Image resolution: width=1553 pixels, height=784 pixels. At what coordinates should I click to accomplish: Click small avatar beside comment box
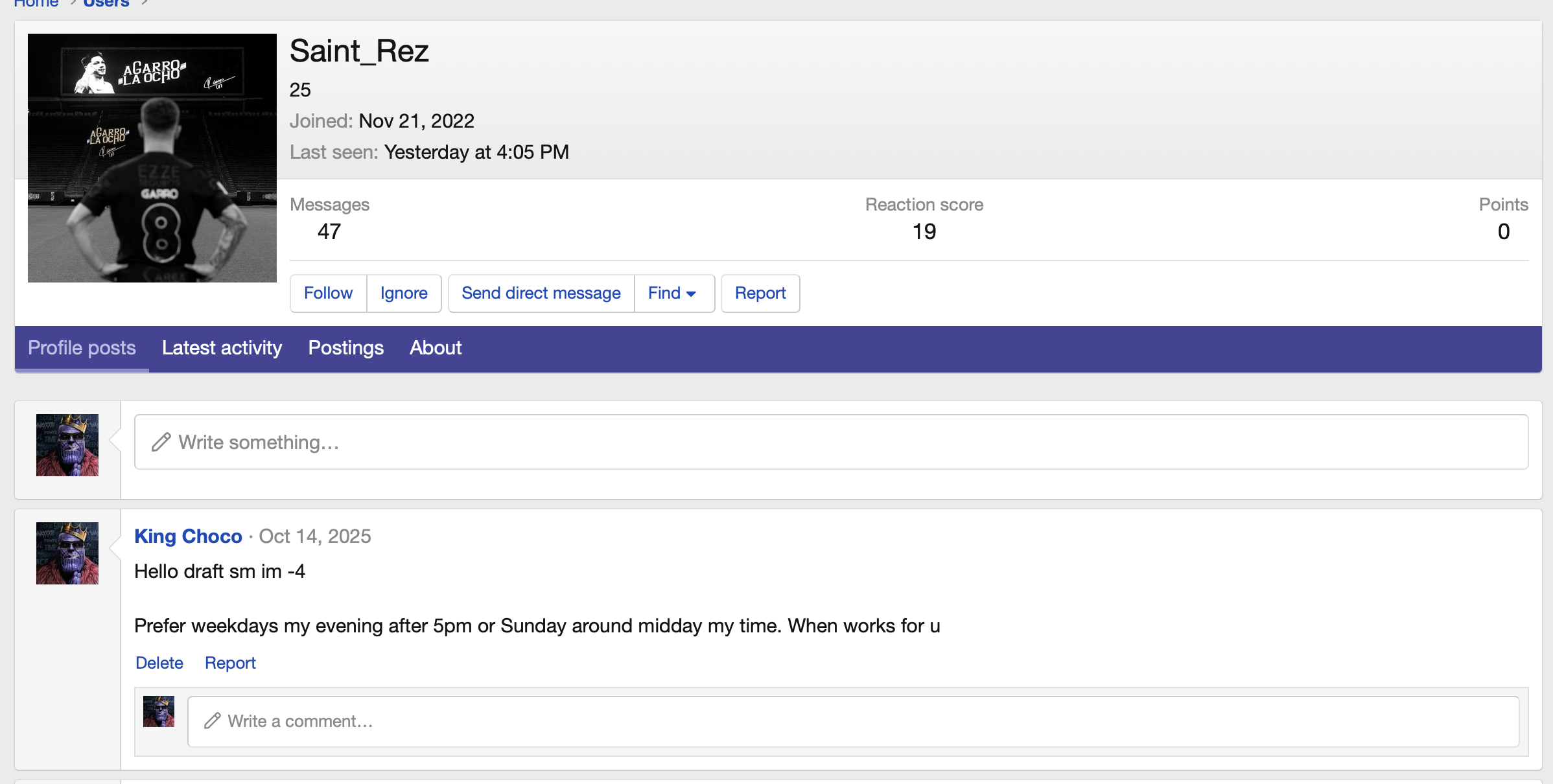[159, 711]
